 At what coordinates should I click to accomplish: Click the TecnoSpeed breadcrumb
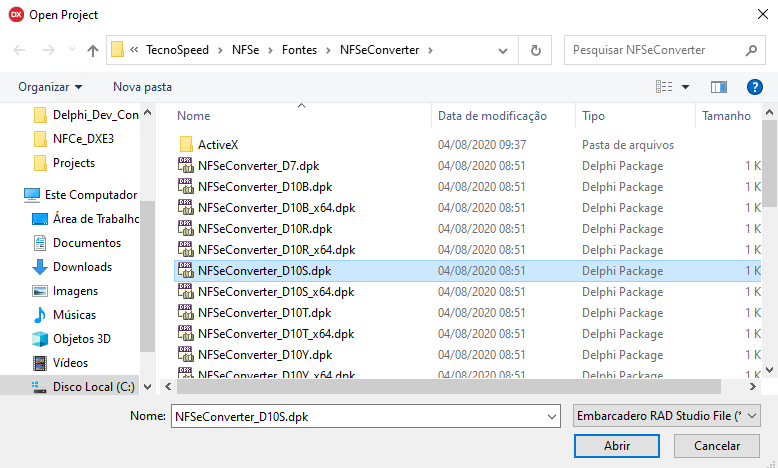pyautogui.click(x=177, y=50)
